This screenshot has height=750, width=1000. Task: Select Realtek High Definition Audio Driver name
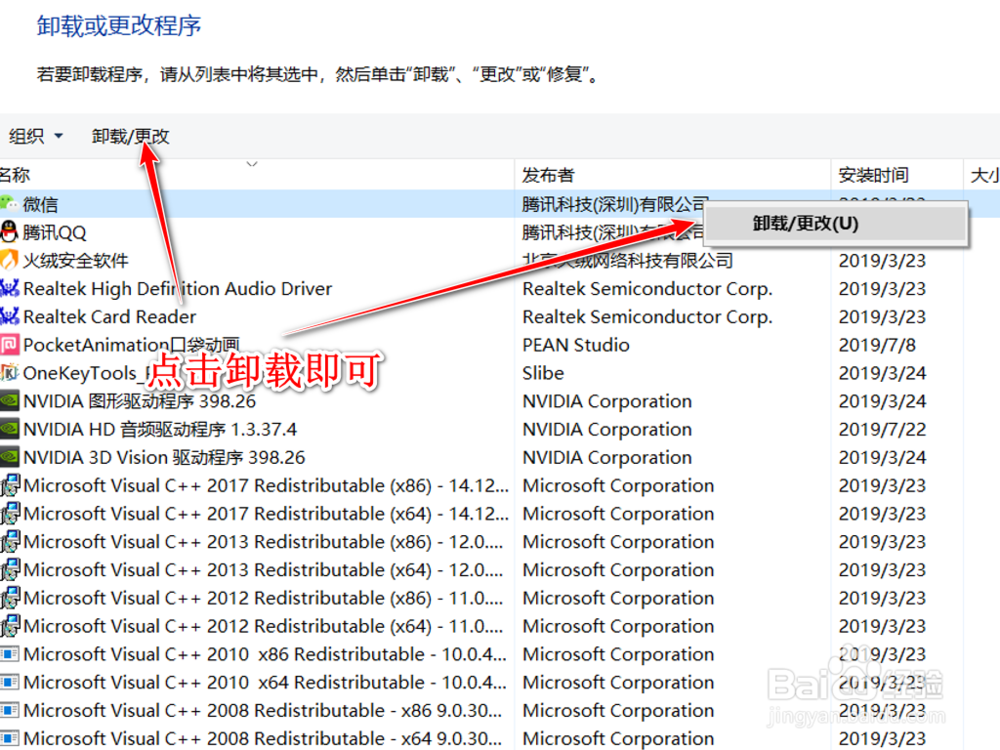click(x=177, y=288)
